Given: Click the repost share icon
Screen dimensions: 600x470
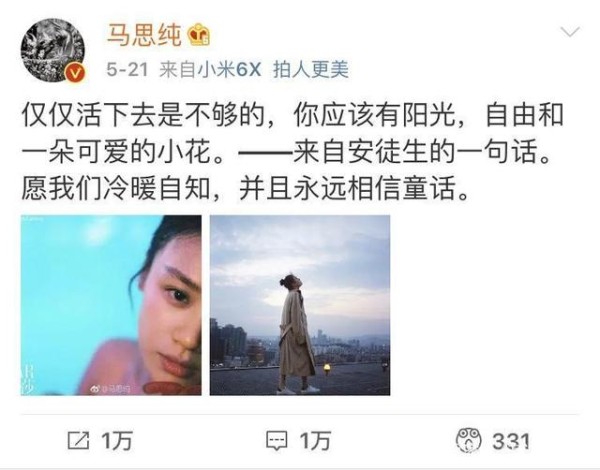Looking at the screenshot, I should (78, 441).
